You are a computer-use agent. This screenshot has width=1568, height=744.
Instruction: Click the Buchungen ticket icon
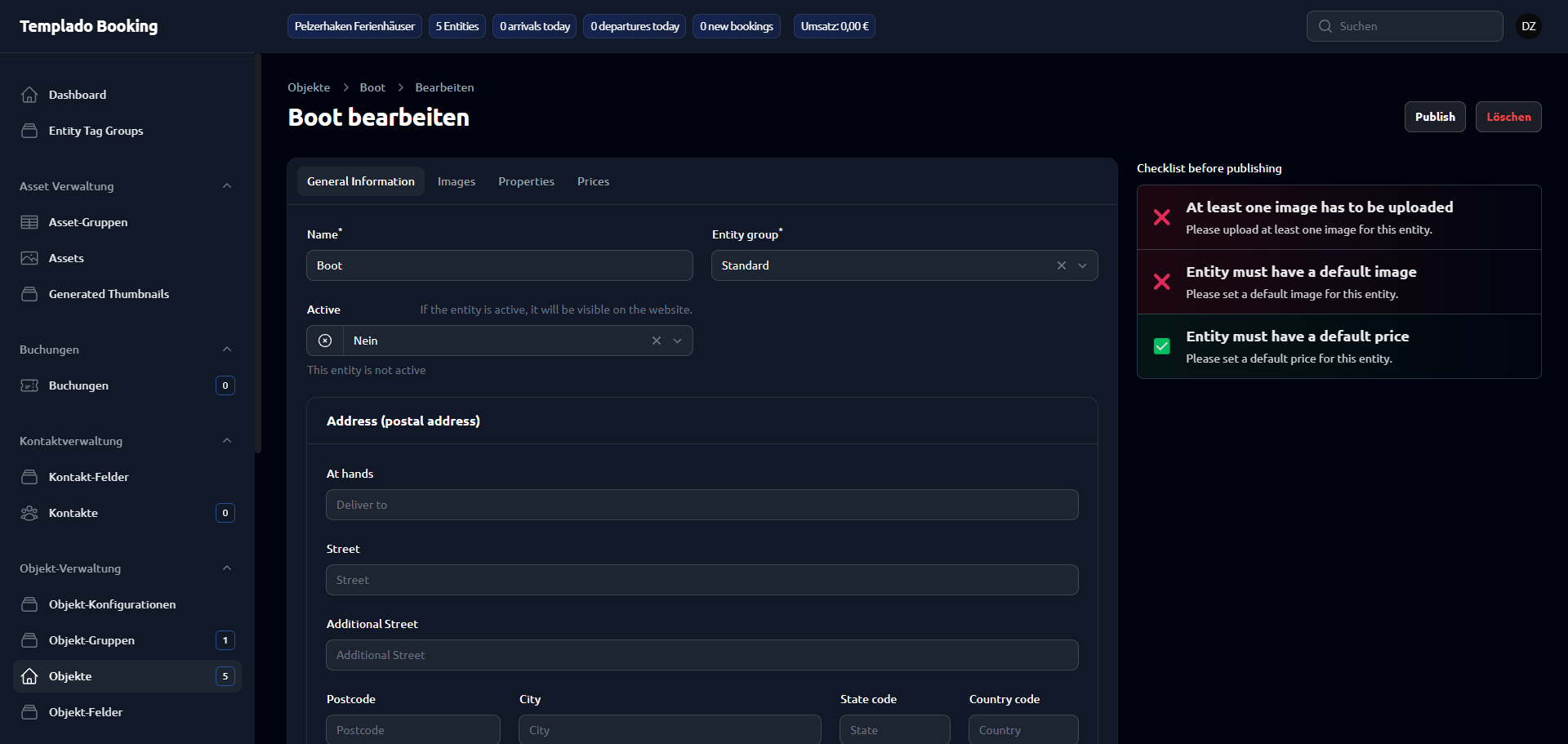(29, 385)
